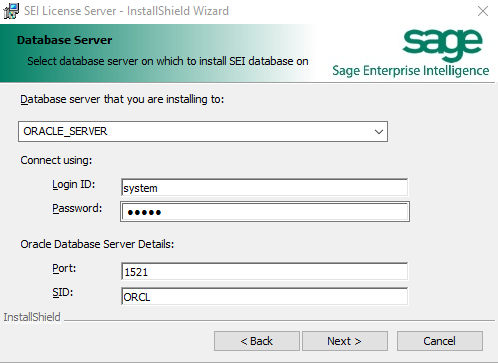
Task: Click the Port label text
Action: click(64, 268)
